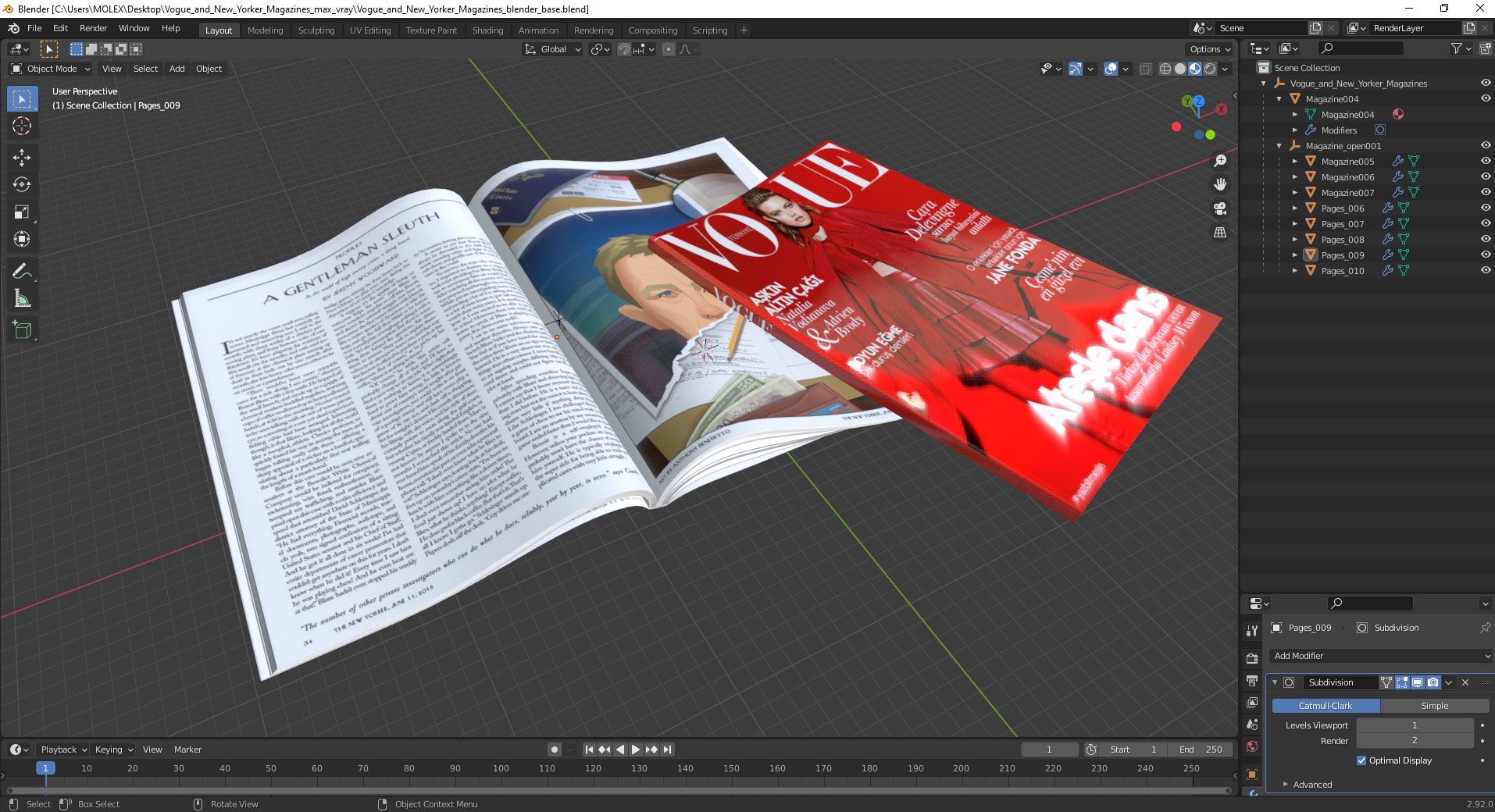1495x812 pixels.
Task: Adjust the Levels Viewport value field
Action: pos(1415,725)
